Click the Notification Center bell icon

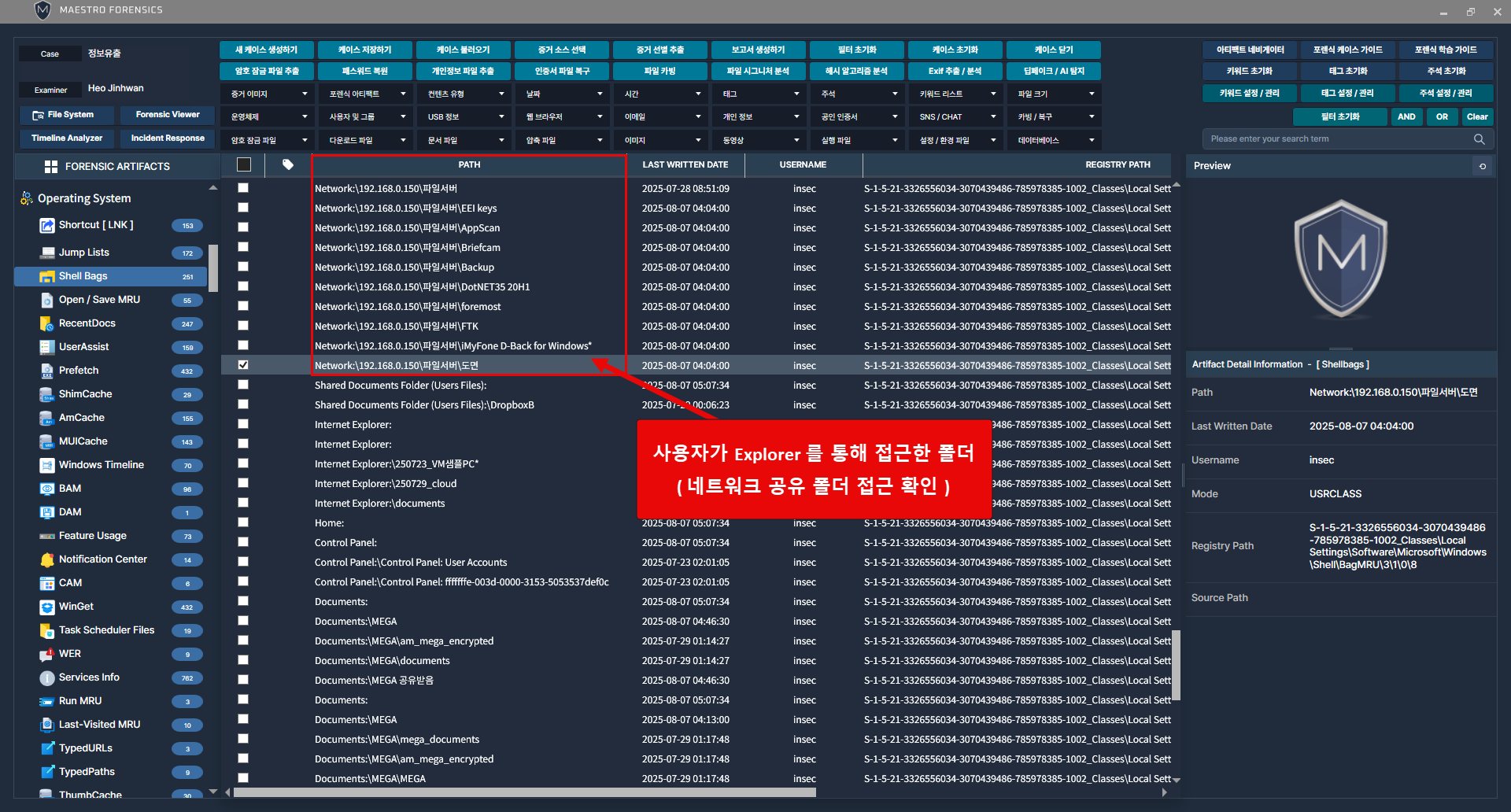47,559
